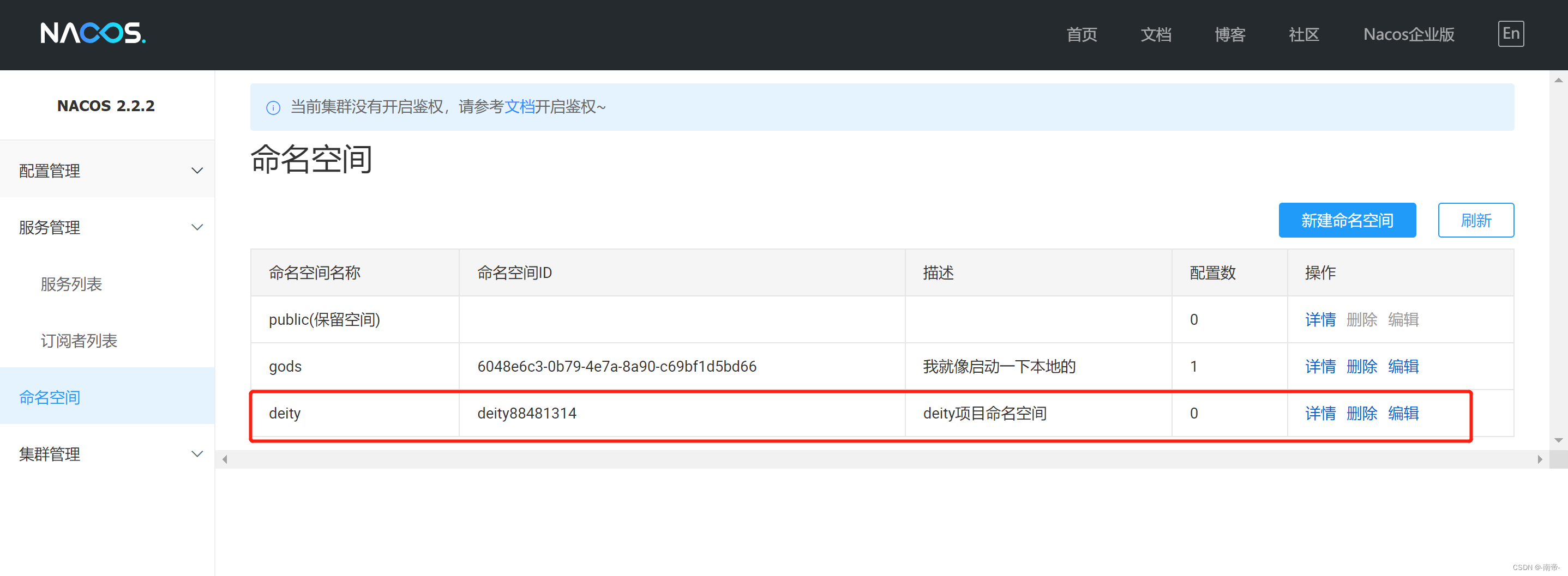Follow the 文档 link in the notice banner
Image resolution: width=1568 pixels, height=576 pixels.
pos(519,106)
